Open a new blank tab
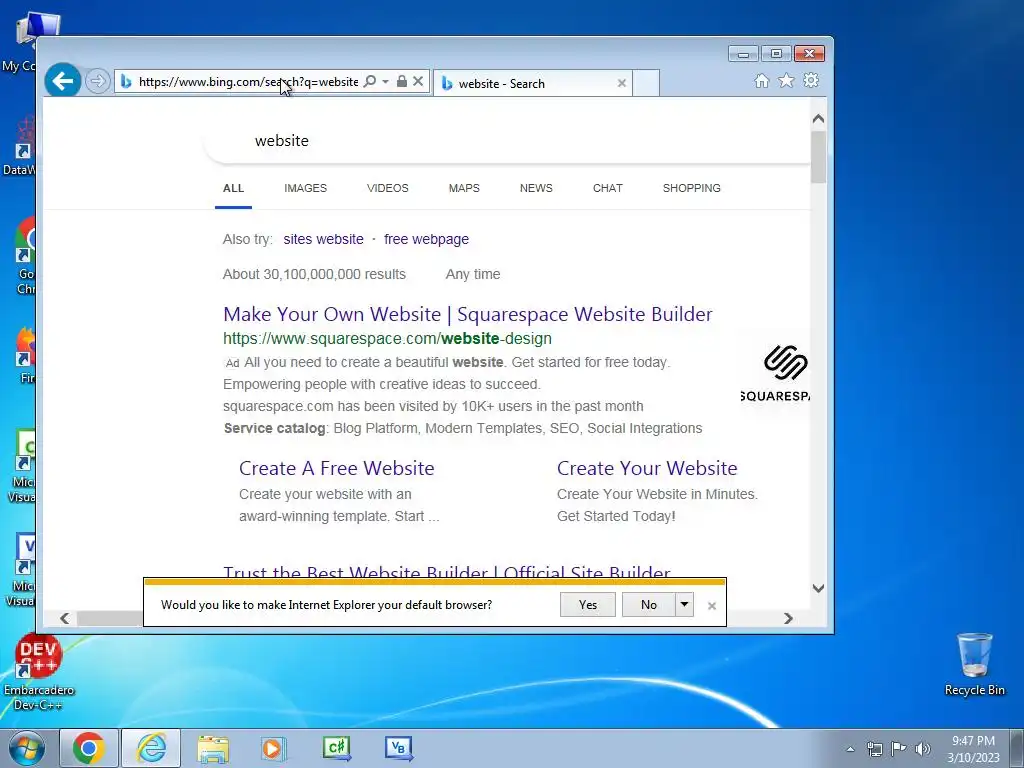Viewport: 1024px width, 768px height. [646, 83]
